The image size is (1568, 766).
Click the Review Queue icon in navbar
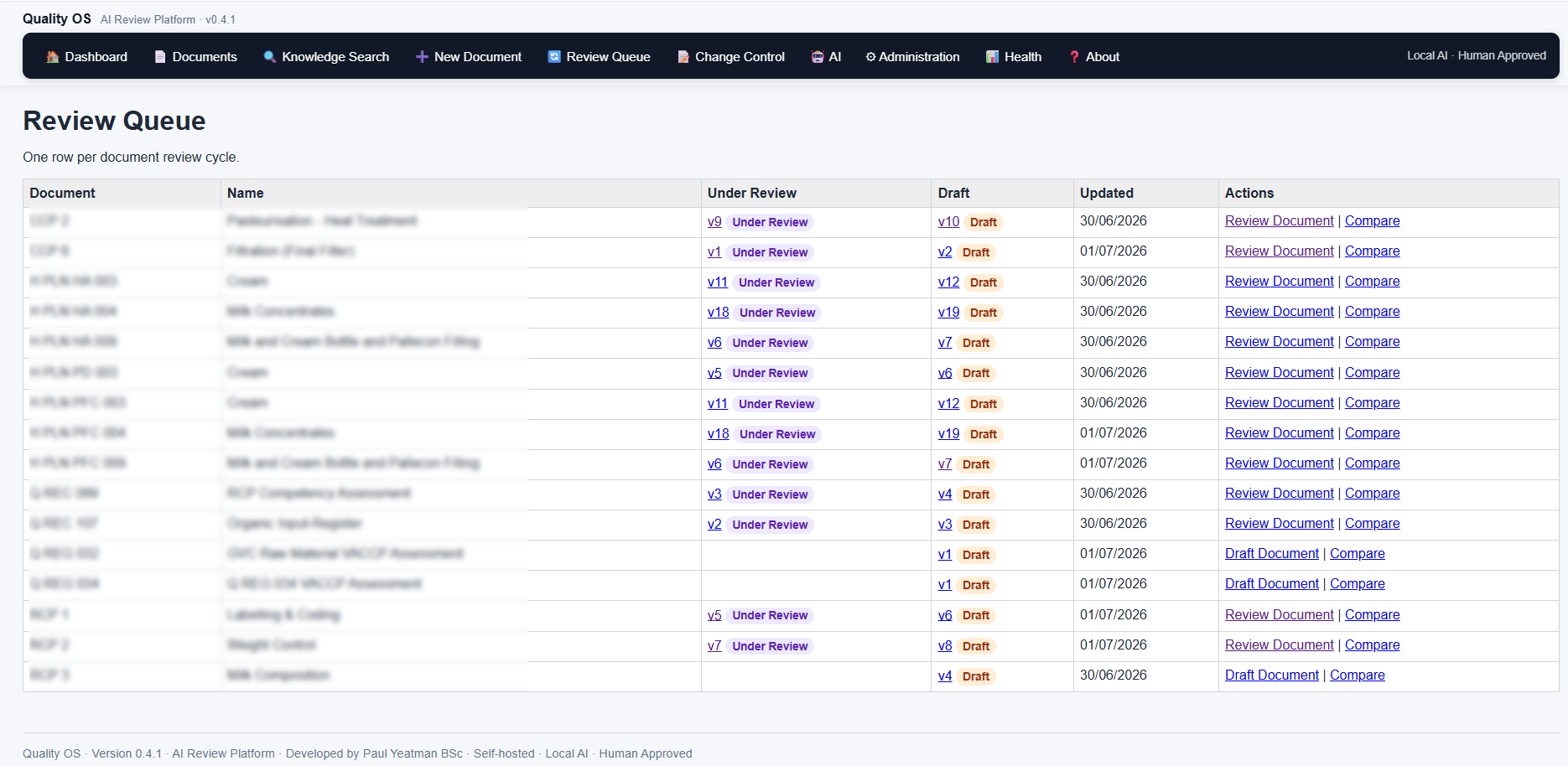(x=554, y=57)
